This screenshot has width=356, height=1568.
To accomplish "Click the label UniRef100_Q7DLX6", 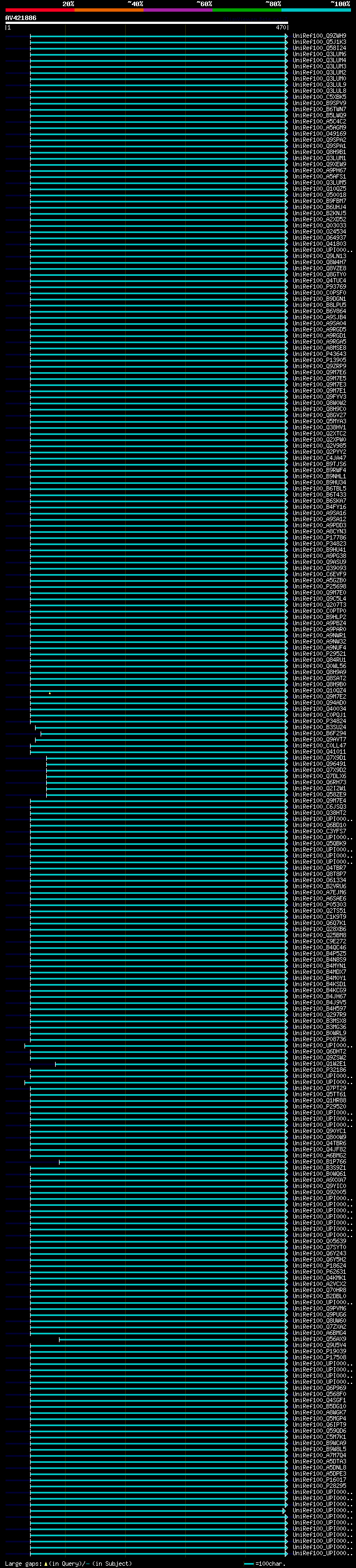I will click(x=319, y=776).
